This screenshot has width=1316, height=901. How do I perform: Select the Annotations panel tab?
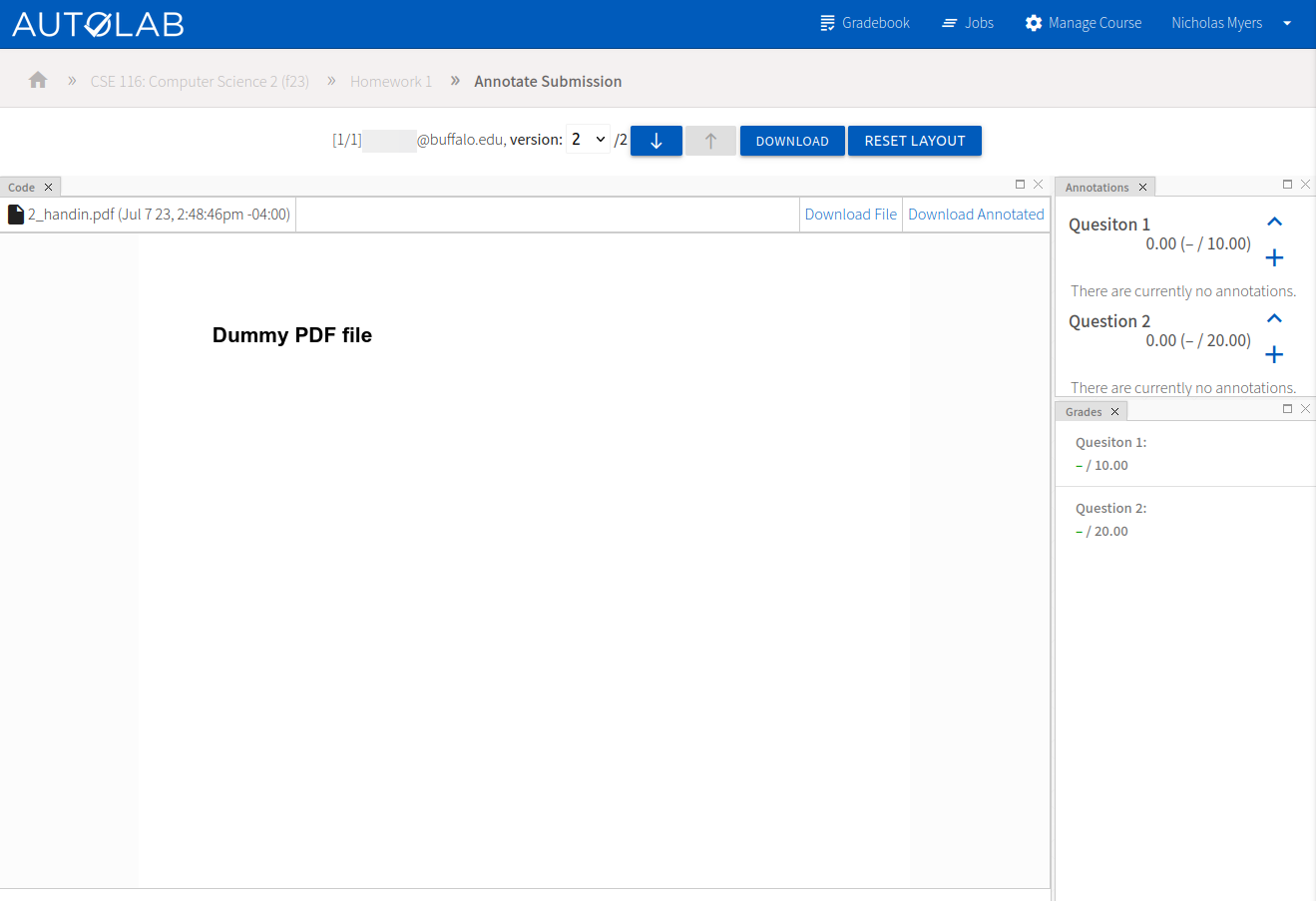point(1097,188)
